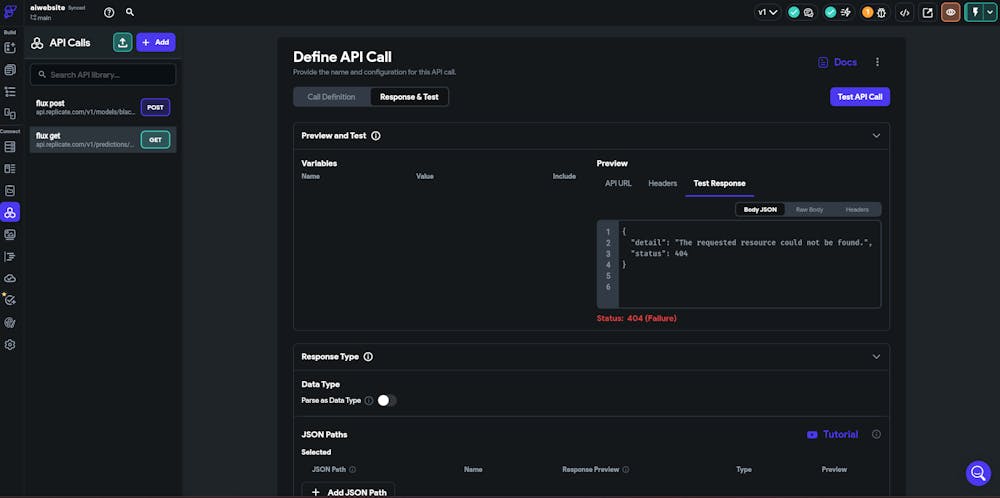The width and height of the screenshot is (1000, 498).
Task: Open the App Values sidebar icon
Action: (x=10, y=191)
